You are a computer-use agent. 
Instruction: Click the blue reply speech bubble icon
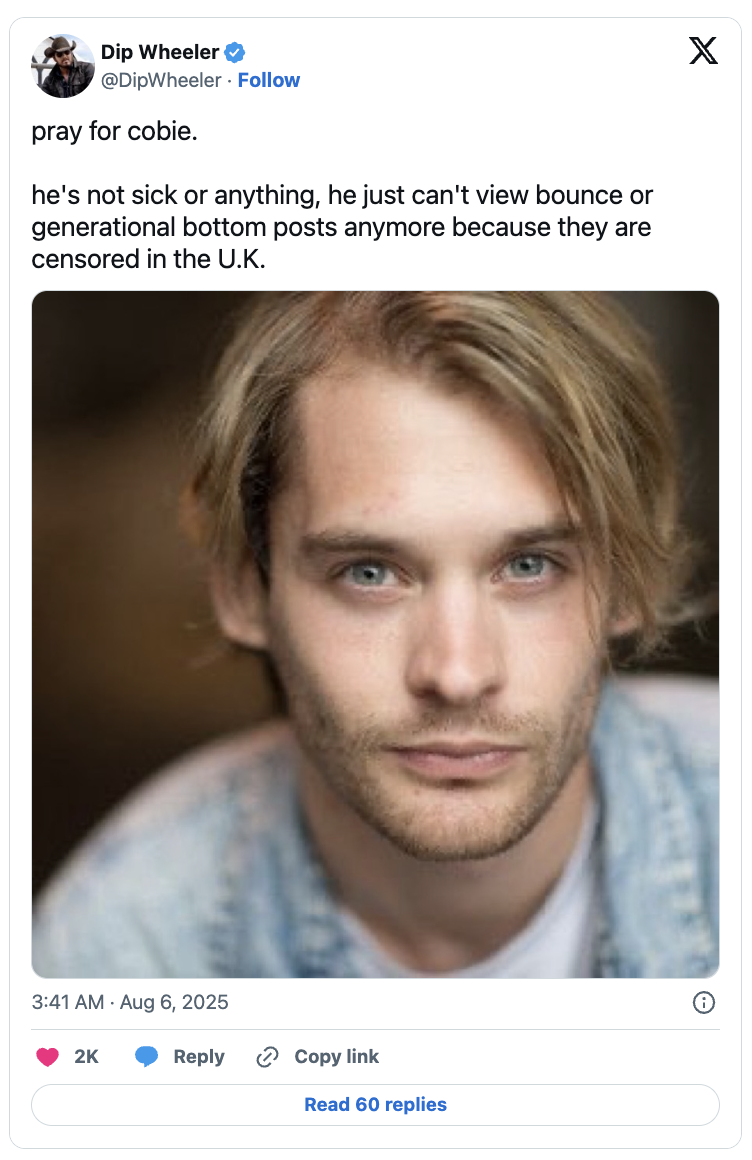pyautogui.click(x=147, y=1056)
